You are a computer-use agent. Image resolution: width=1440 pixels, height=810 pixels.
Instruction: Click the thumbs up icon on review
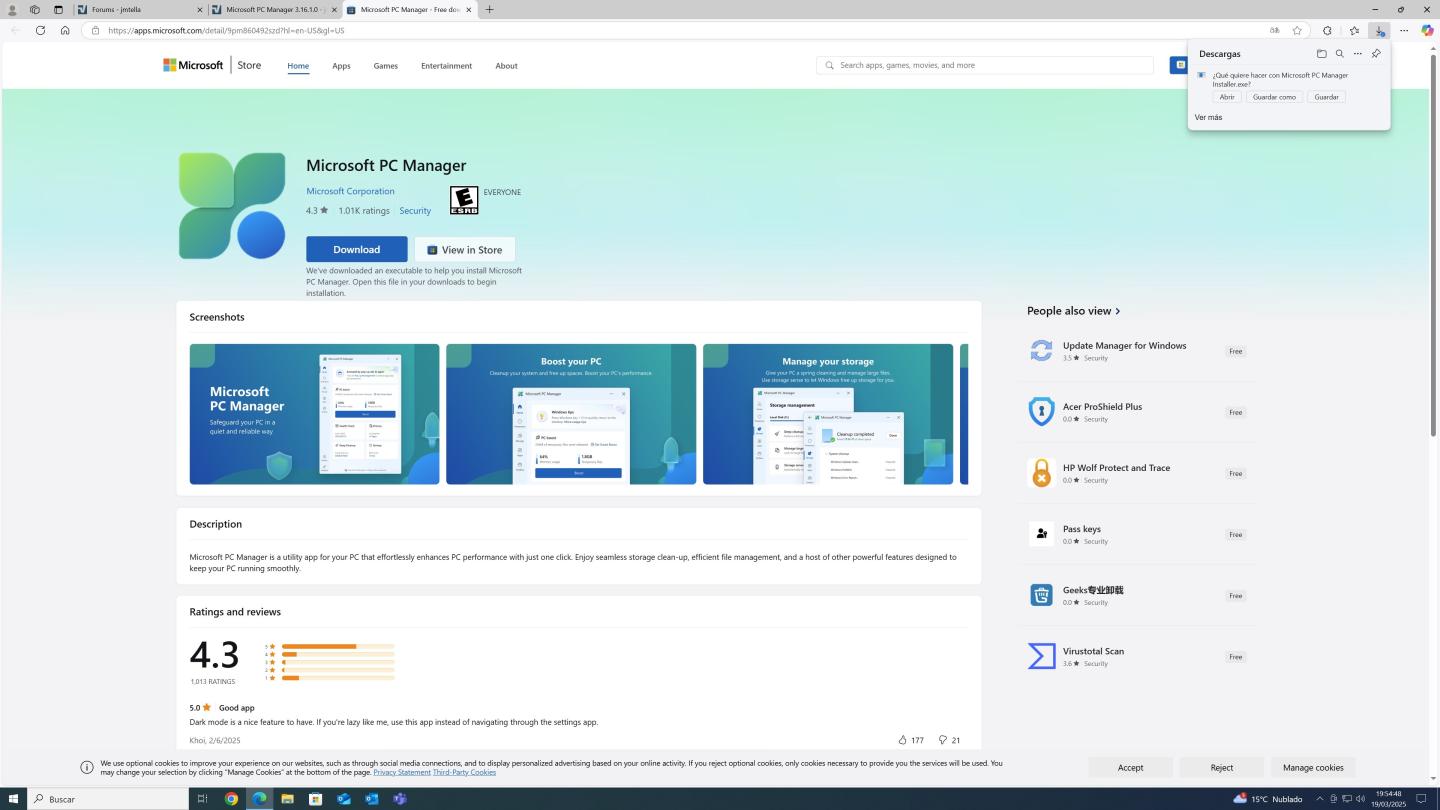point(902,740)
